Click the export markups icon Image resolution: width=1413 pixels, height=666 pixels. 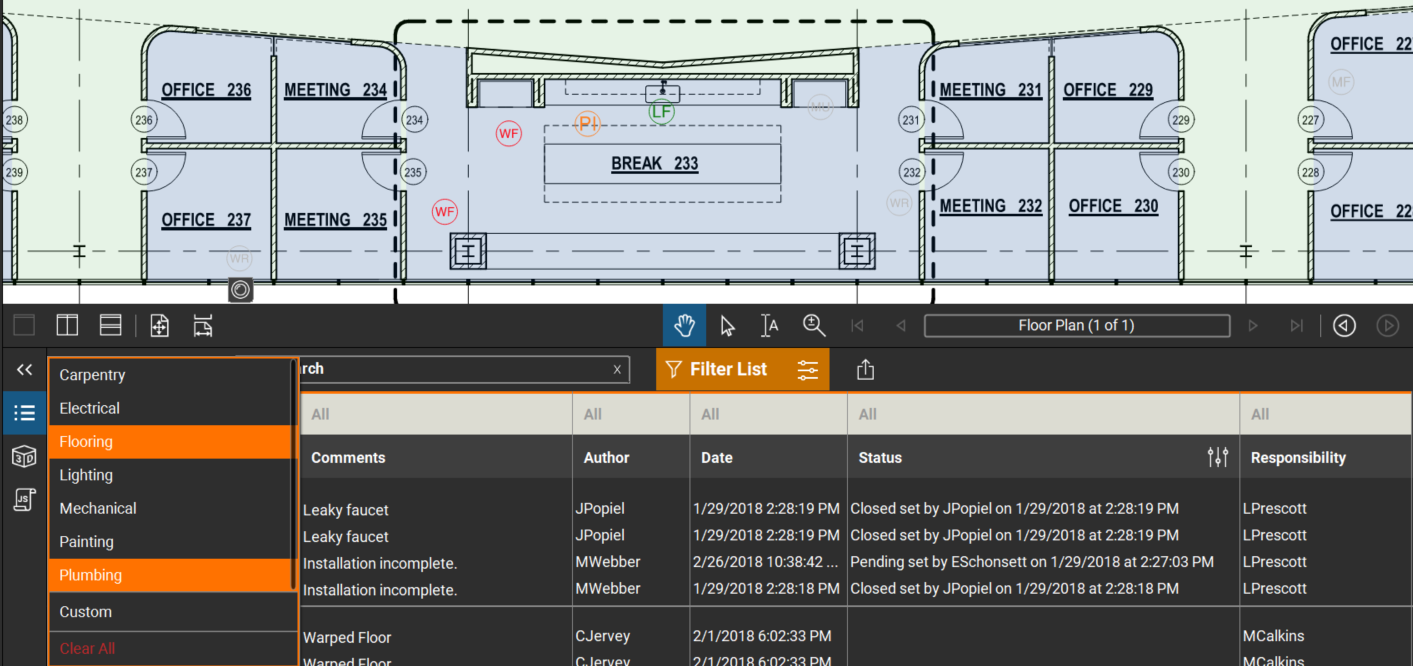tap(866, 370)
